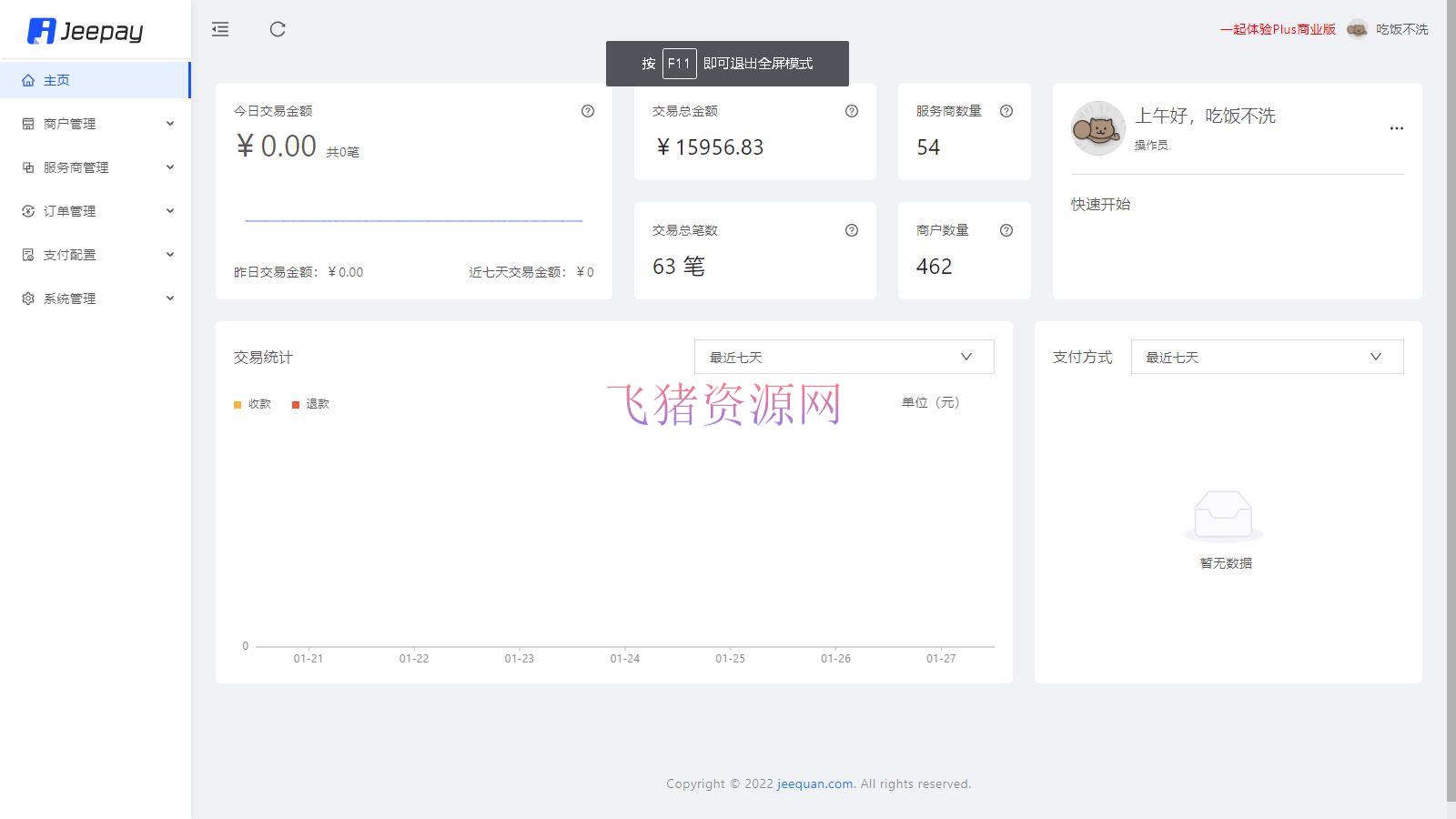Open the 支付方式 time range selector
This screenshot has width=1456, height=819.
point(1266,356)
